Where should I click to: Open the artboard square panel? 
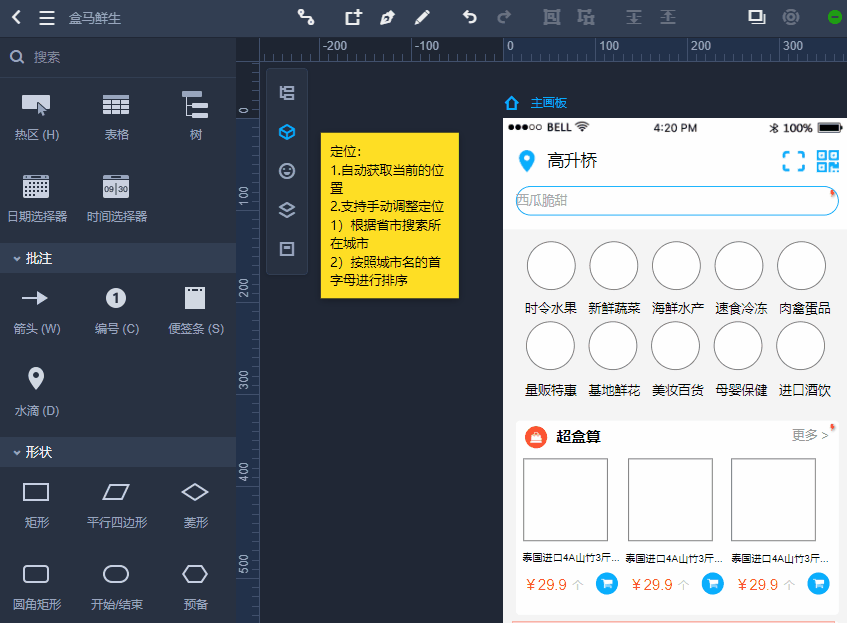click(287, 249)
